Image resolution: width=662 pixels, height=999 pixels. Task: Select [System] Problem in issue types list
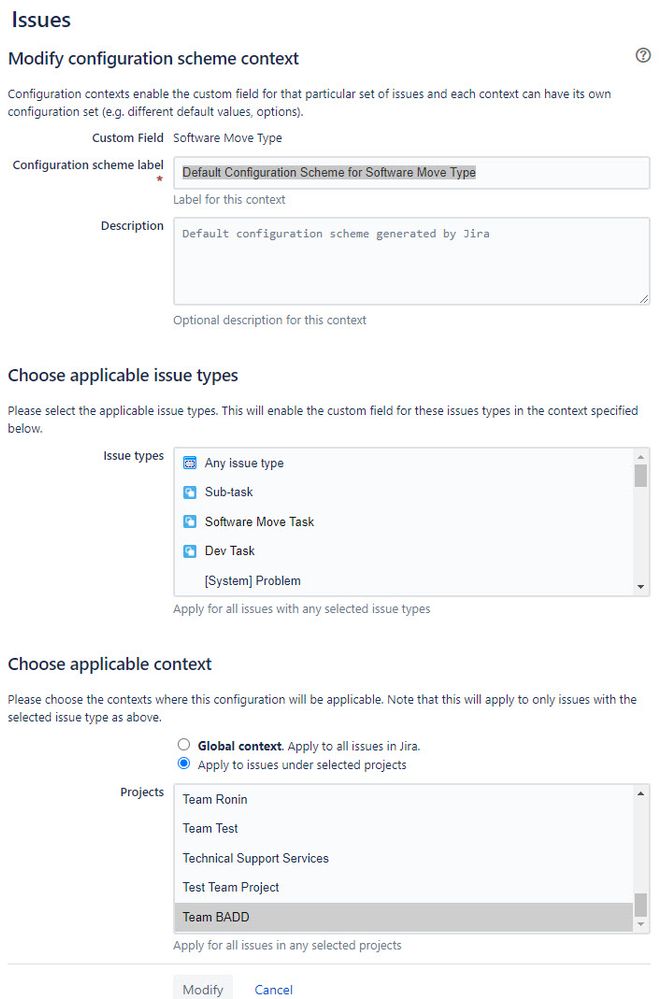click(x=404, y=580)
